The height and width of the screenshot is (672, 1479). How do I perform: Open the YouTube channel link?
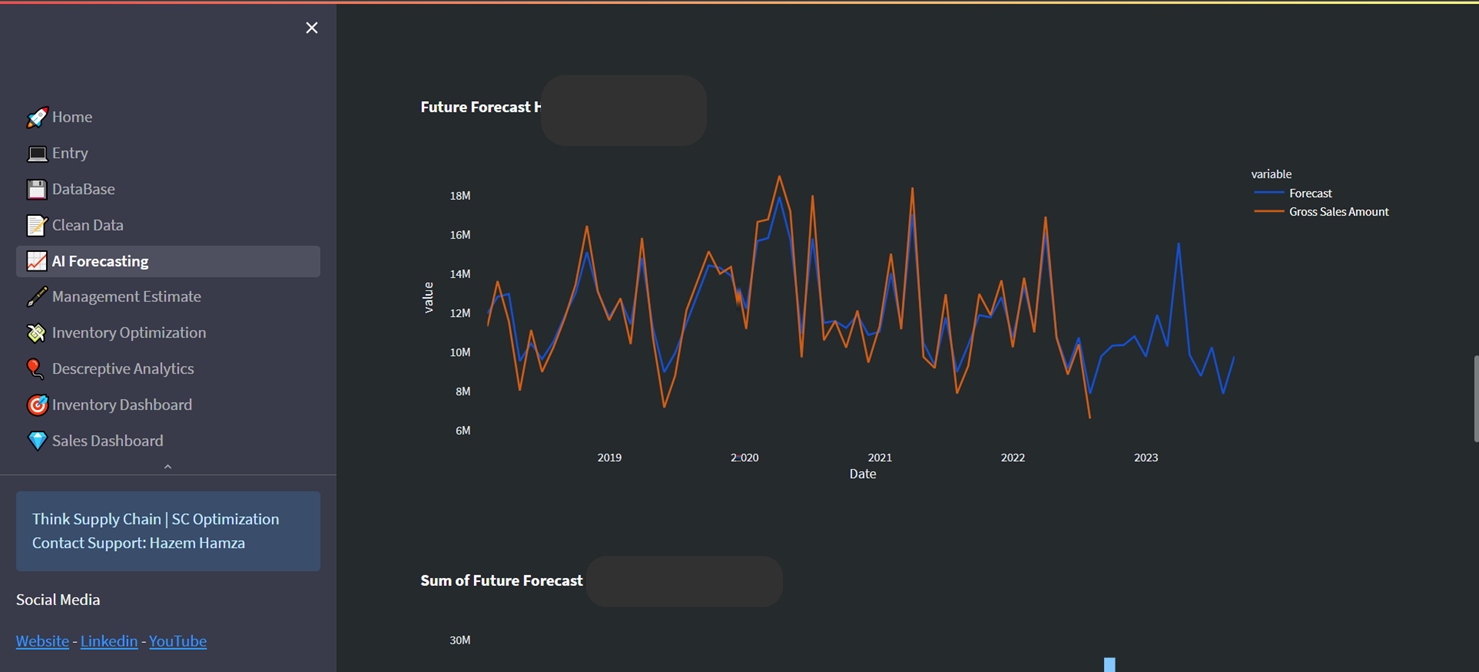pyautogui.click(x=177, y=640)
